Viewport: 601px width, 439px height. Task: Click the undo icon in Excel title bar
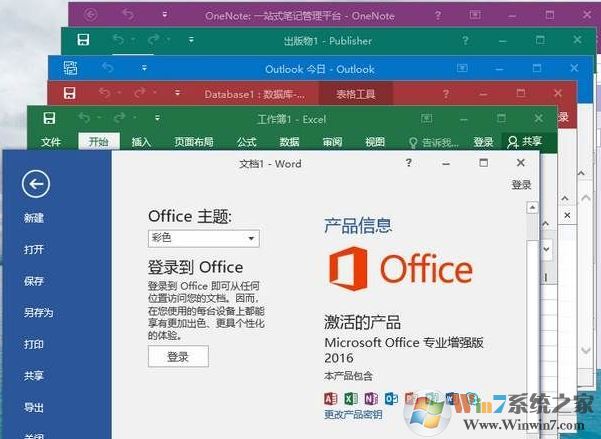[84, 117]
